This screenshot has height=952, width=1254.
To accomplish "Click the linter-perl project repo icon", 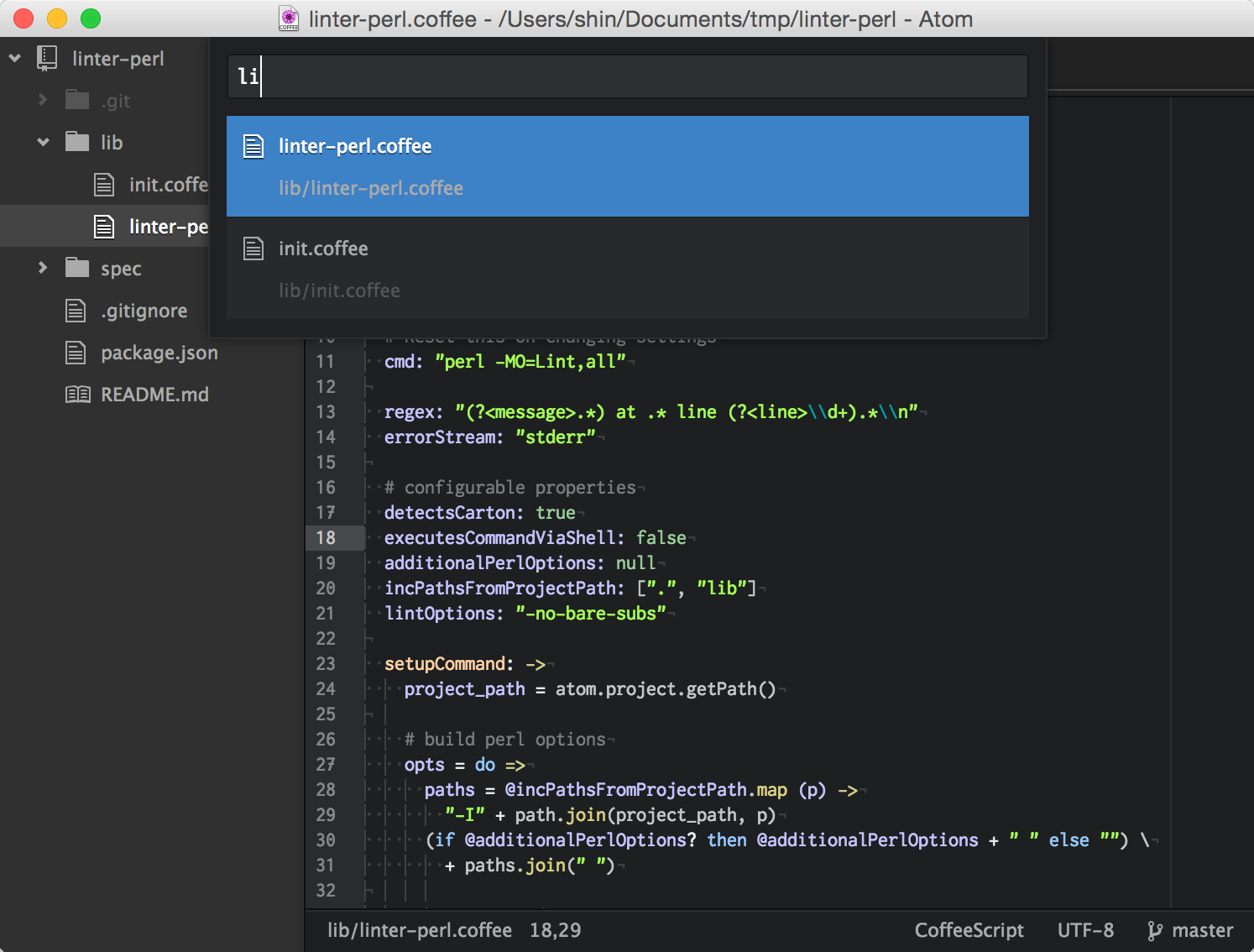I will (47, 59).
